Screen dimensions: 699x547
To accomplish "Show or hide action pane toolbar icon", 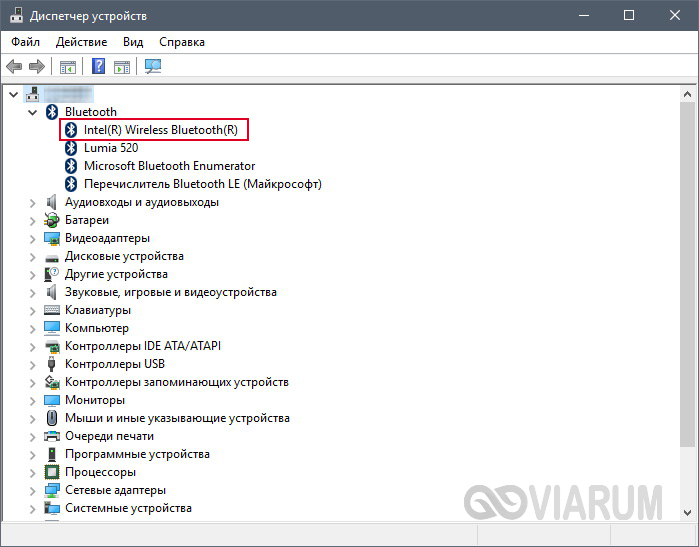I will click(122, 67).
